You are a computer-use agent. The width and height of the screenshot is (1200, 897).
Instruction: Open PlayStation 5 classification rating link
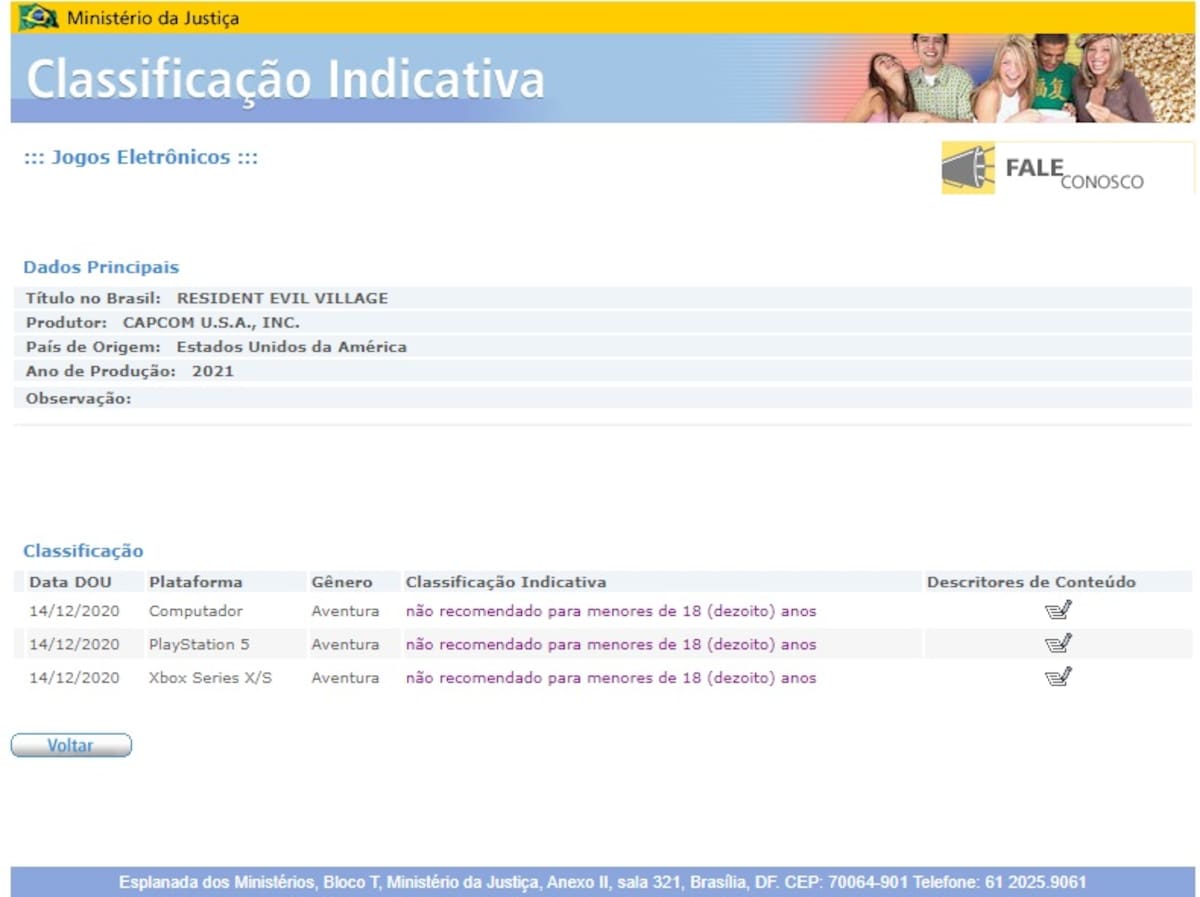pos(611,644)
